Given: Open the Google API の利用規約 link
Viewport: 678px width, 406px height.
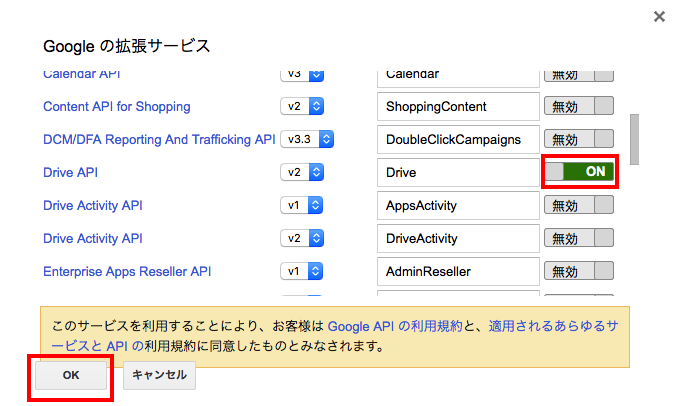Looking at the screenshot, I should pos(395,326).
